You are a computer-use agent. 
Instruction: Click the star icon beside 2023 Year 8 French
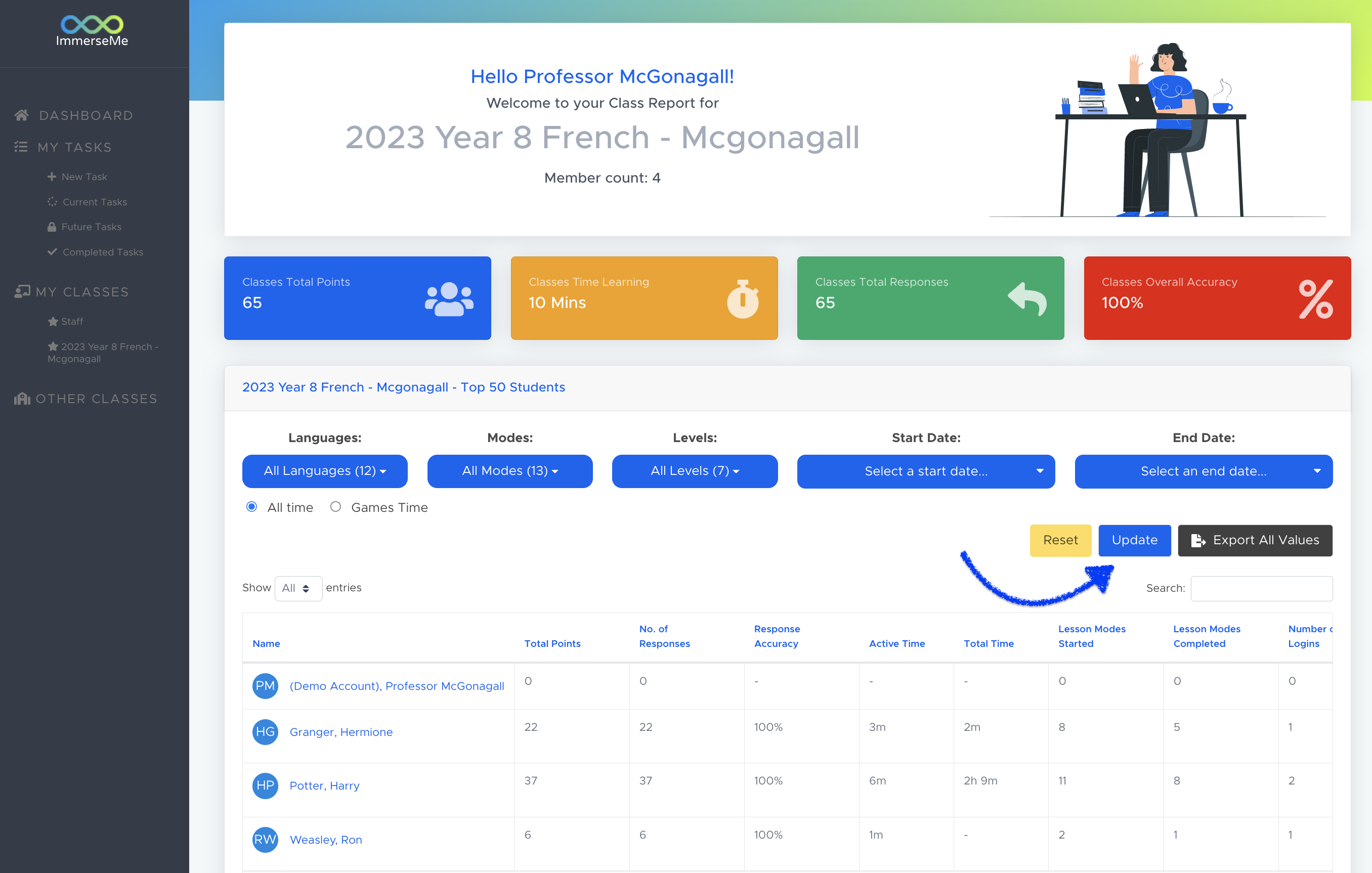(x=53, y=346)
